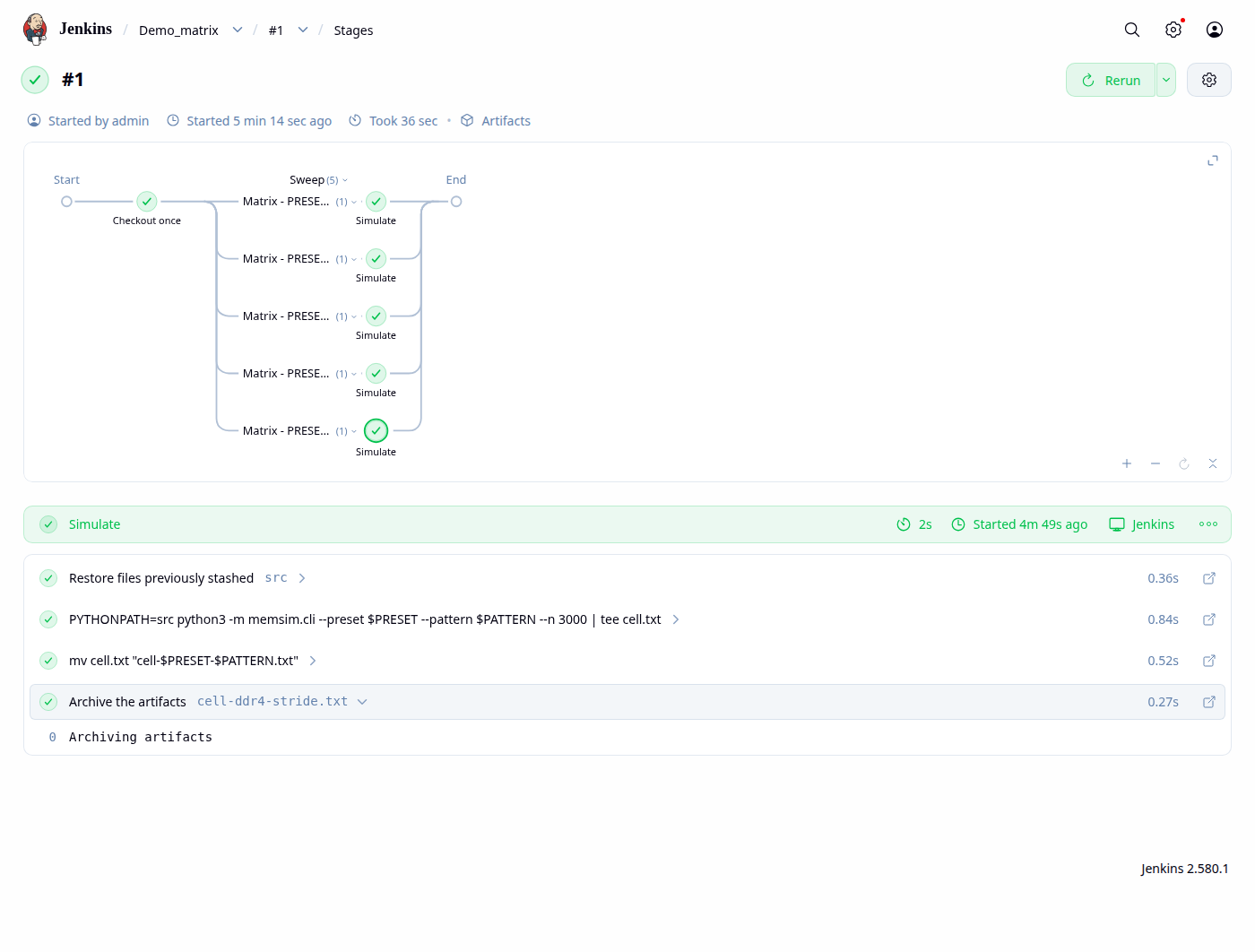Image resolution: width=1255 pixels, height=952 pixels.
Task: Open the Artifacts link
Action: pos(496,121)
